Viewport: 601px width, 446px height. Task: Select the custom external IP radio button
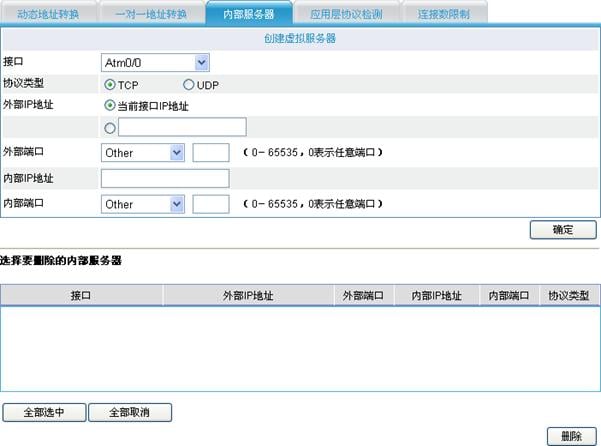[x=110, y=127]
